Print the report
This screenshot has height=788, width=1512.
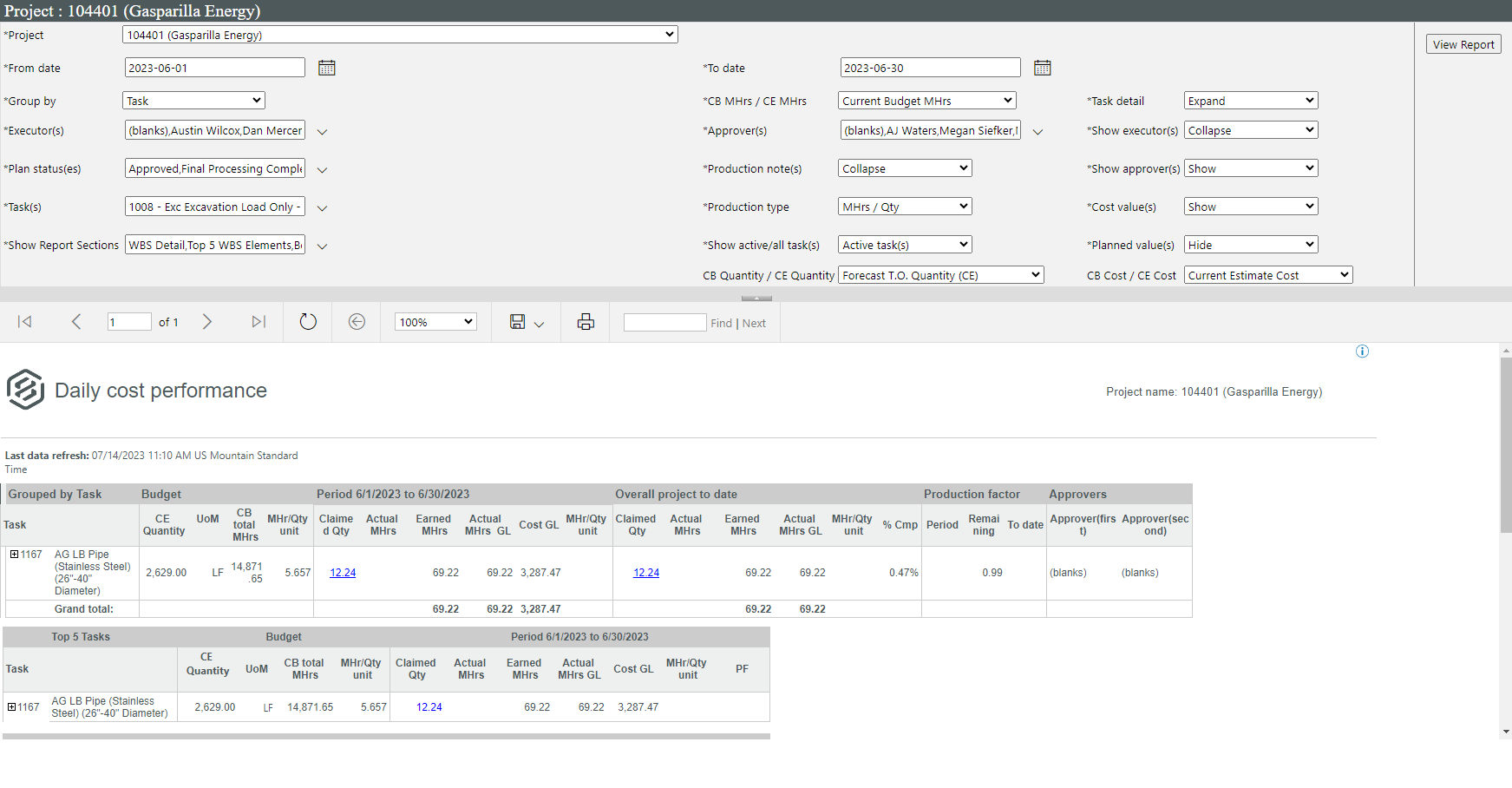pyautogui.click(x=586, y=322)
